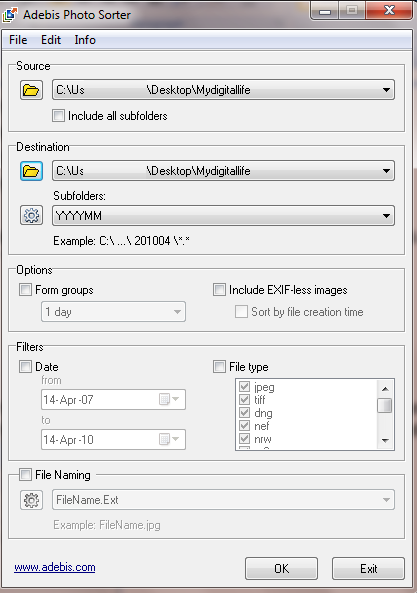Browse for Destination folder using folder icon
Screen dimensions: 417x593
click(31, 171)
